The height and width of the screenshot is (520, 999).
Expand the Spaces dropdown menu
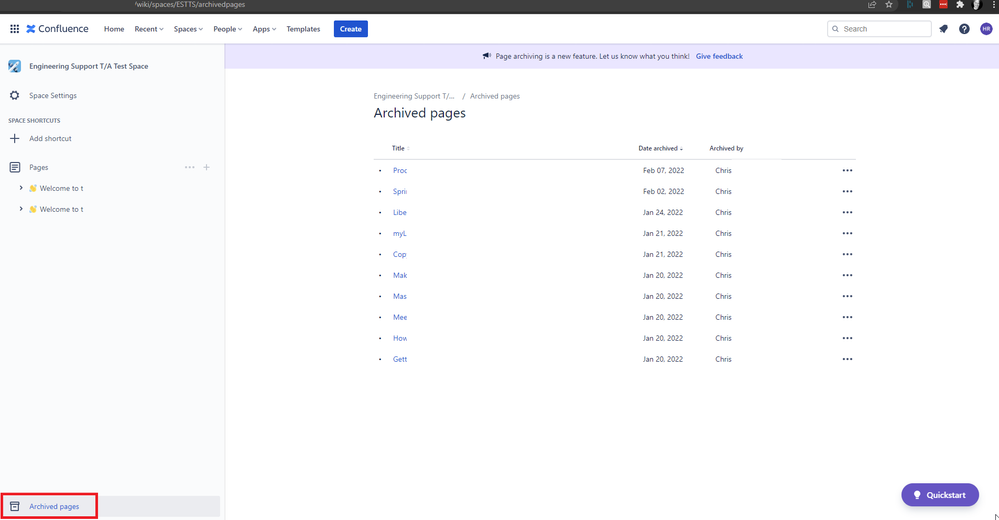(x=188, y=29)
